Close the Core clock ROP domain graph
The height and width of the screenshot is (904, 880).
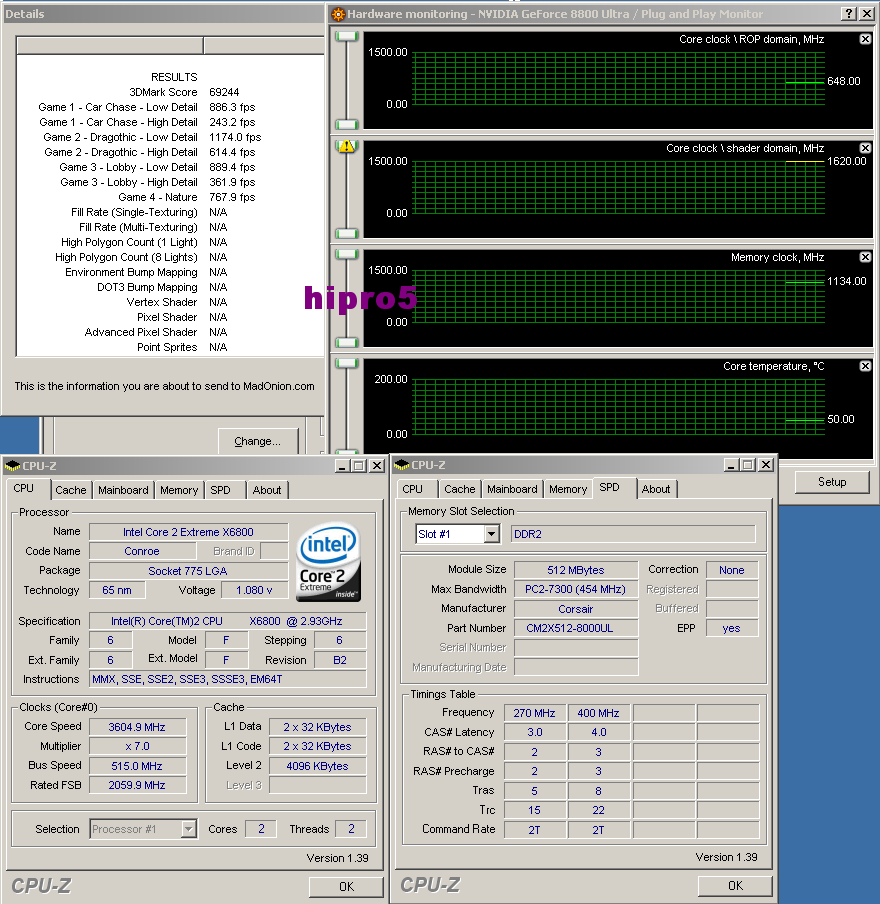(864, 39)
